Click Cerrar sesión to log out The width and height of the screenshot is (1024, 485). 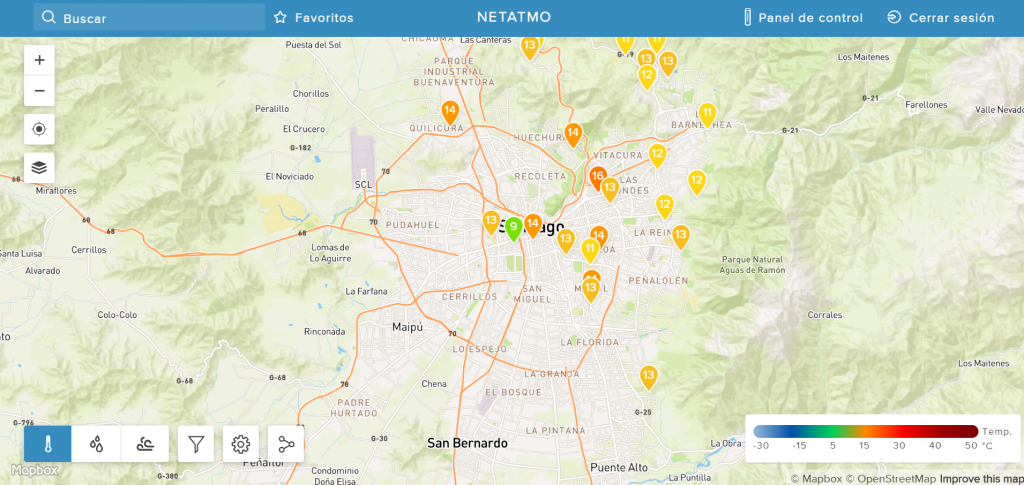[940, 18]
